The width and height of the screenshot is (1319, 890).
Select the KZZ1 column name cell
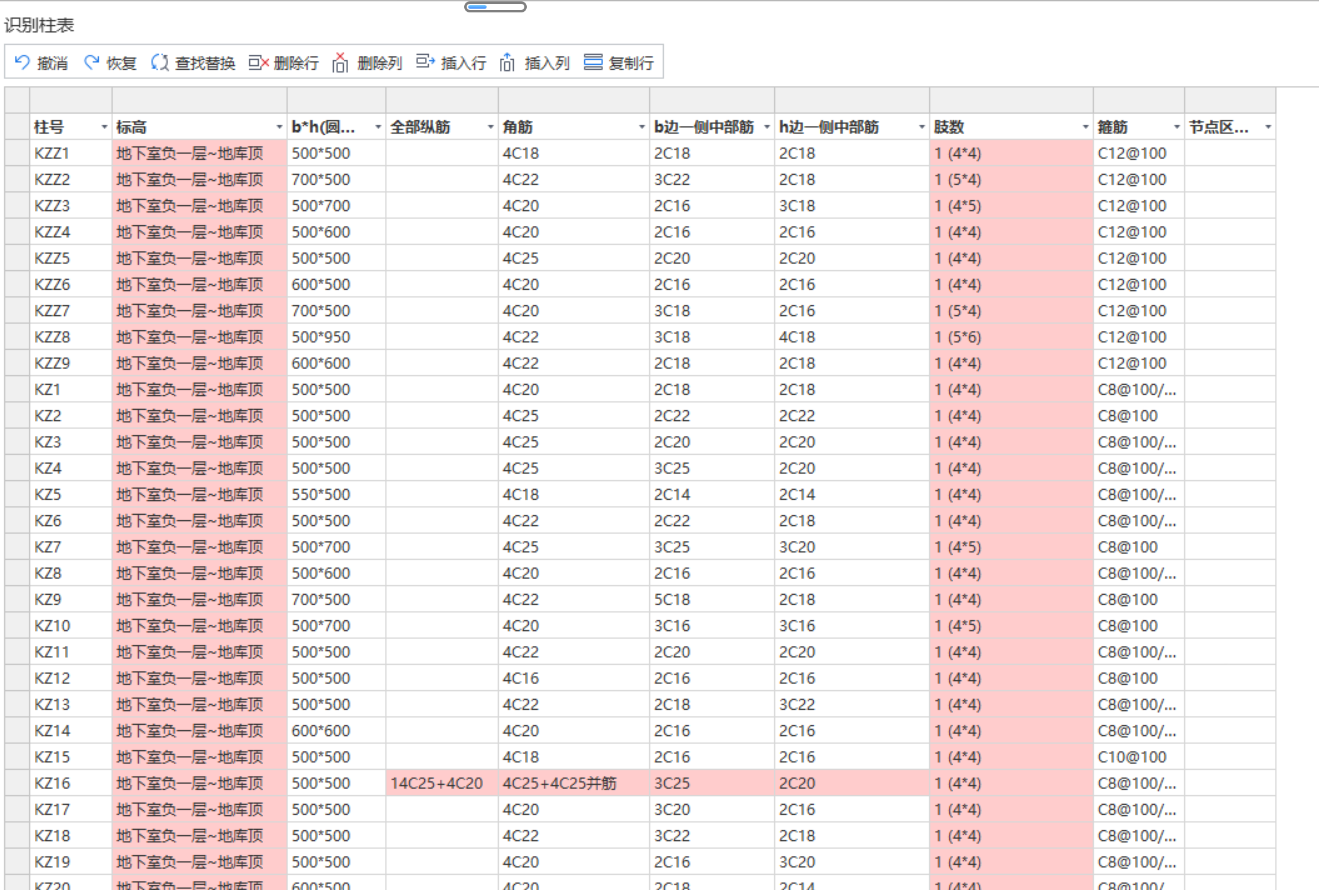(71, 154)
